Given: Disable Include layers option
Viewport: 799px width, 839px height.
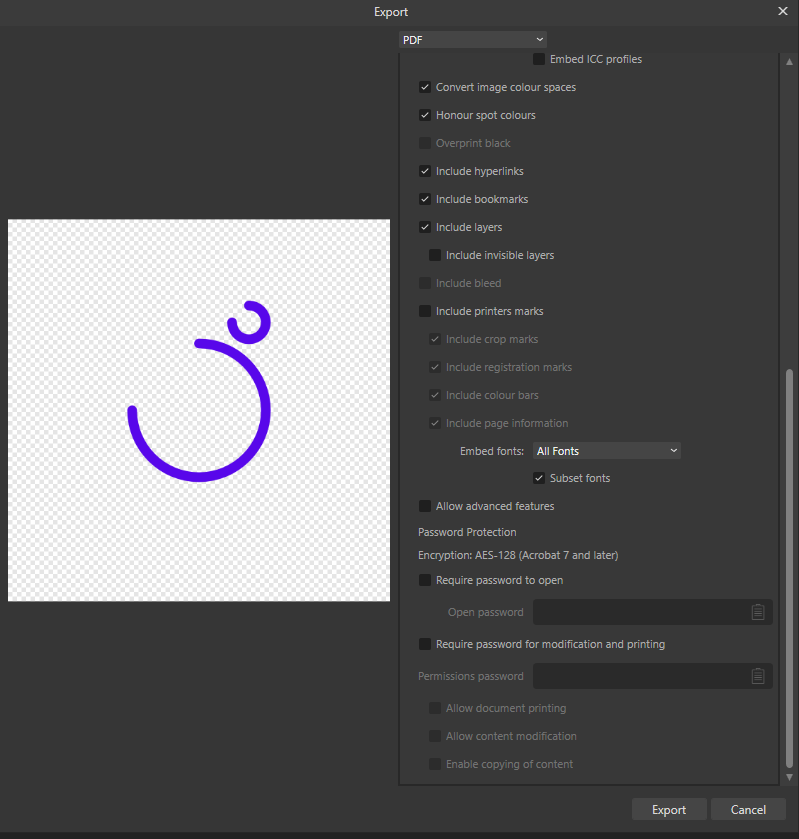Looking at the screenshot, I should pyautogui.click(x=425, y=227).
